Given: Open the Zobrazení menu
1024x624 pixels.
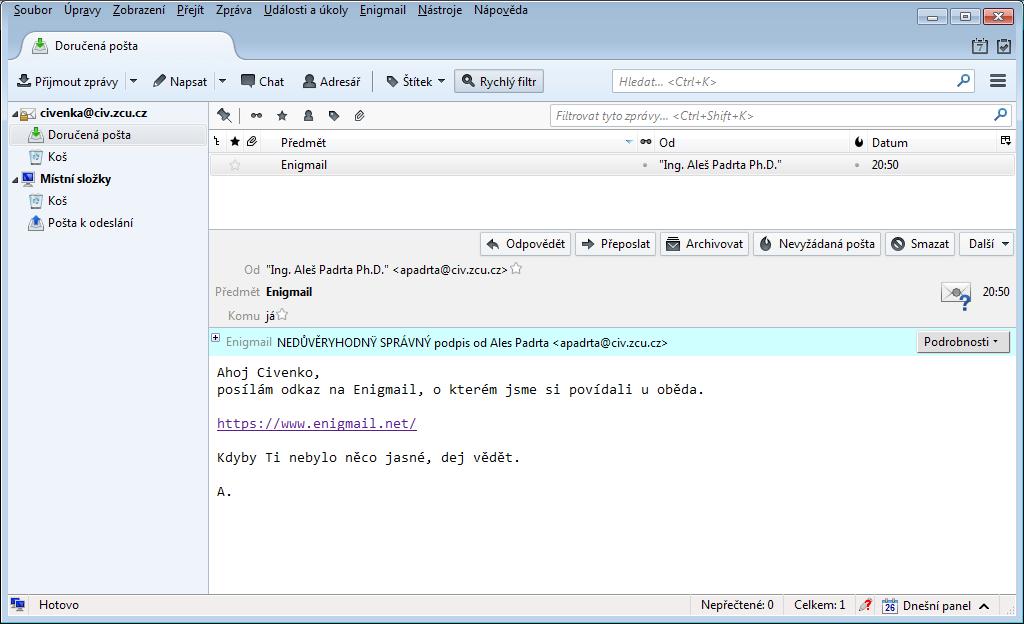Looking at the screenshot, I should (x=139, y=10).
